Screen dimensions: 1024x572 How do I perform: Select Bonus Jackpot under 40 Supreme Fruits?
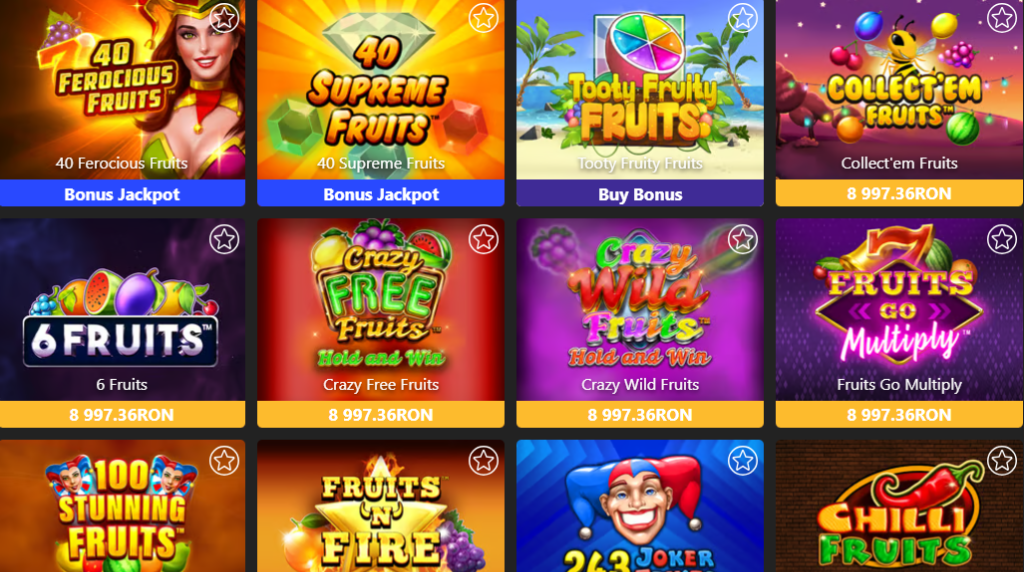pos(381,194)
